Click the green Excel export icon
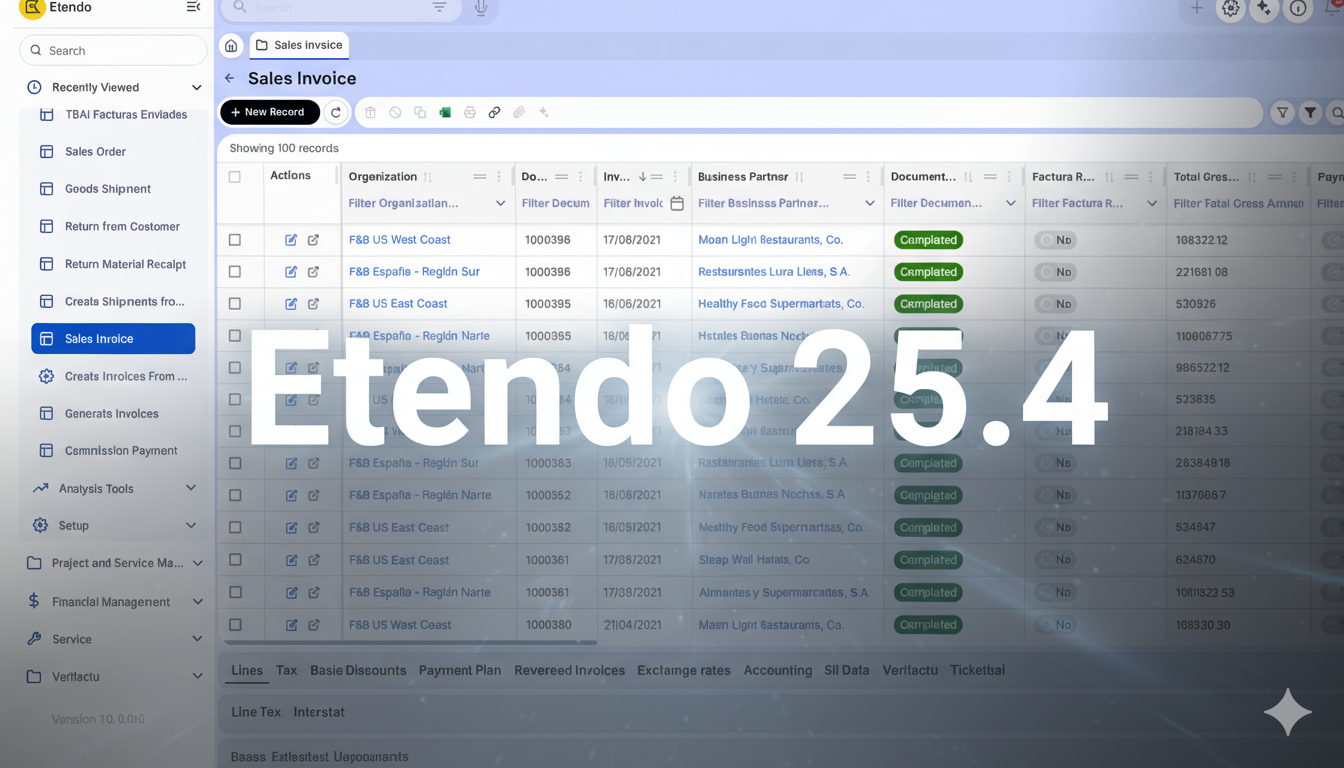 445,113
